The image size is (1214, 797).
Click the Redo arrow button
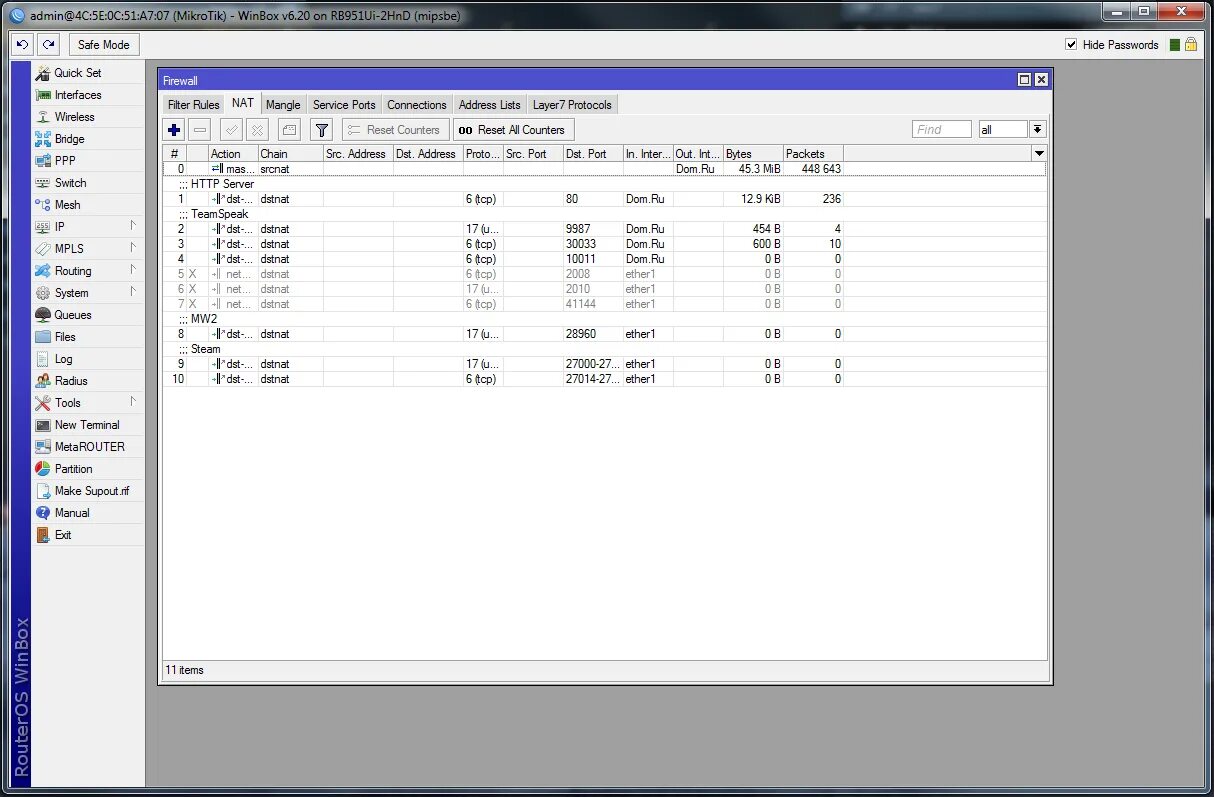pos(48,45)
